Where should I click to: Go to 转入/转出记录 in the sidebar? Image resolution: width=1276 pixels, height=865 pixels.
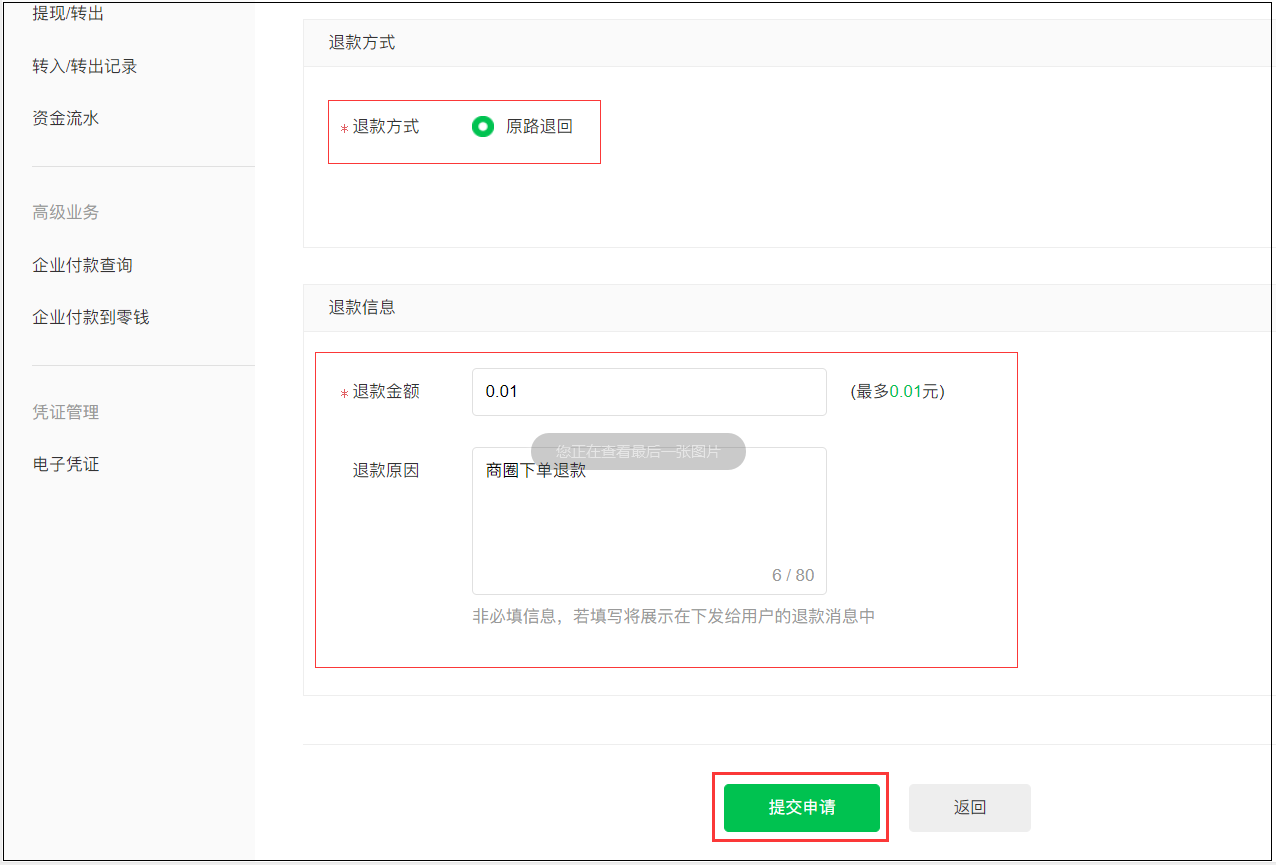point(84,66)
